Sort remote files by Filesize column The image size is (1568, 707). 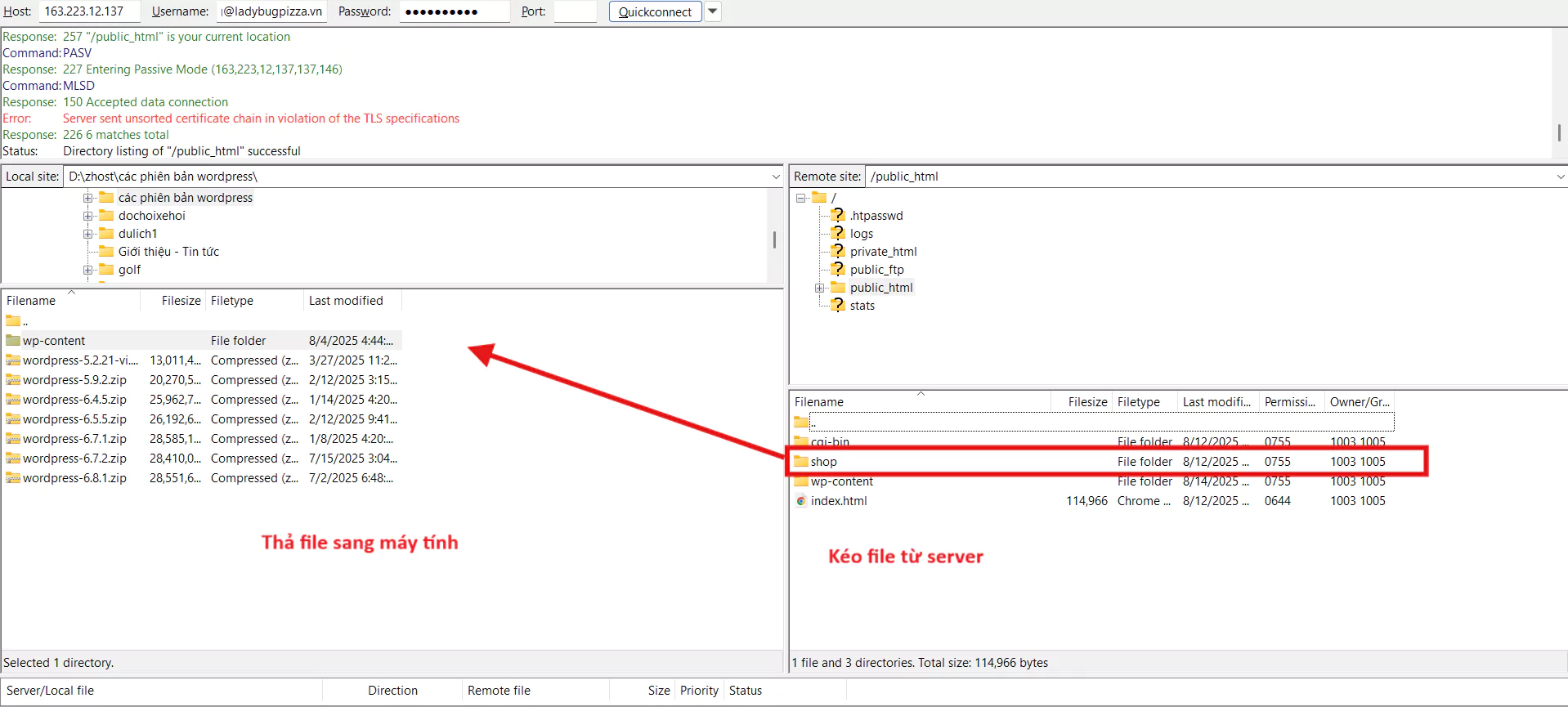click(1082, 401)
